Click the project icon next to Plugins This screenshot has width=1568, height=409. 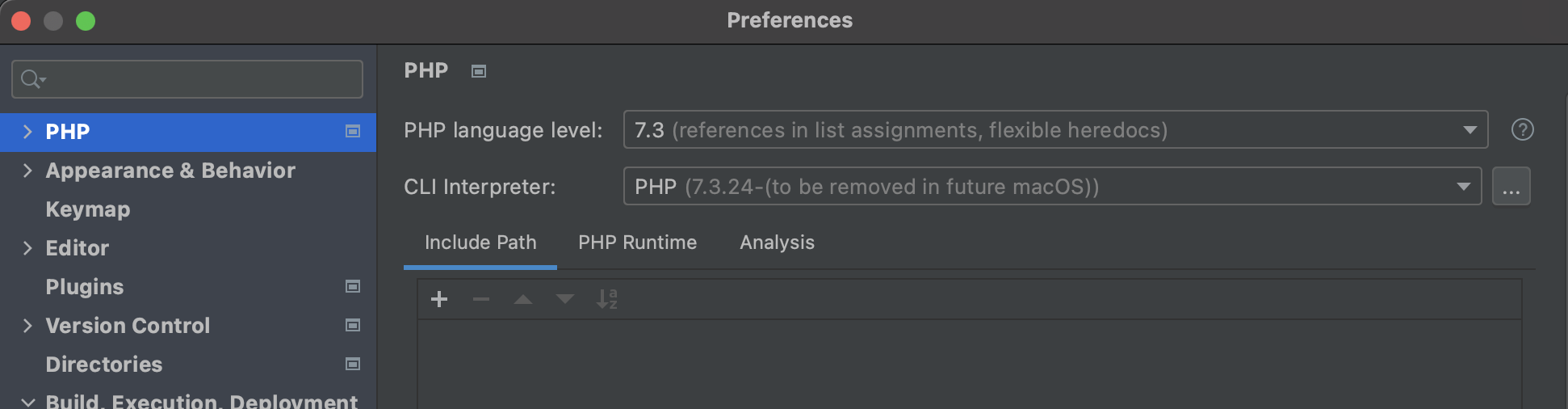click(x=353, y=287)
